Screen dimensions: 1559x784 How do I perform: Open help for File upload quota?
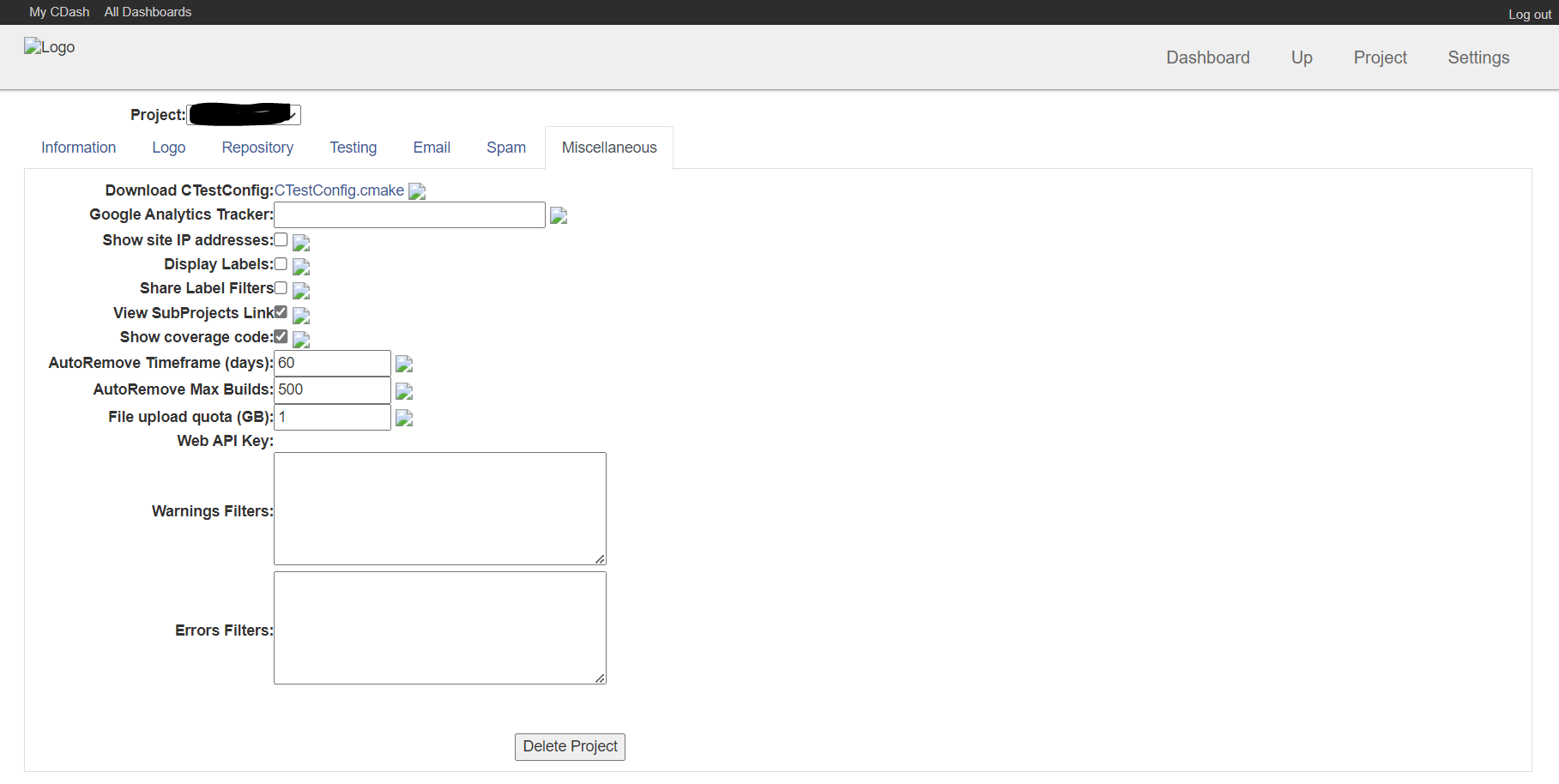tap(403, 419)
